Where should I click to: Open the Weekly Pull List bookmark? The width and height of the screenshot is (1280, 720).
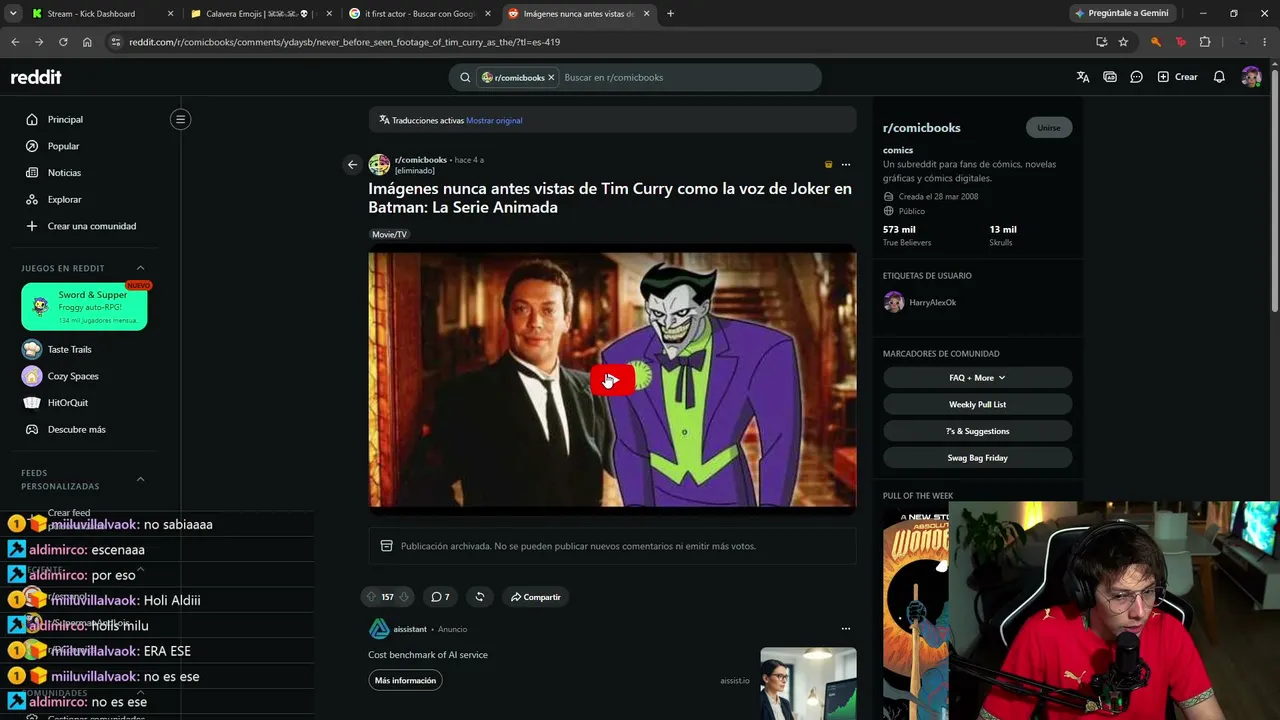tap(977, 404)
